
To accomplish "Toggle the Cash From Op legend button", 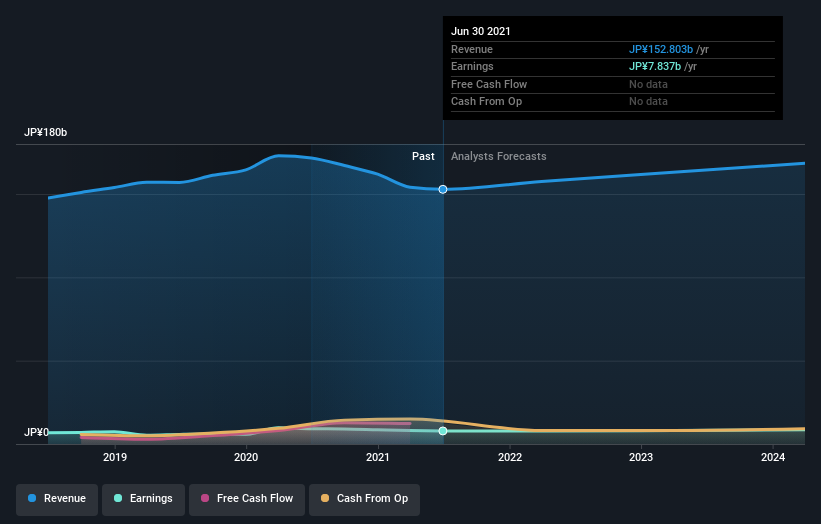I will pos(364,499).
